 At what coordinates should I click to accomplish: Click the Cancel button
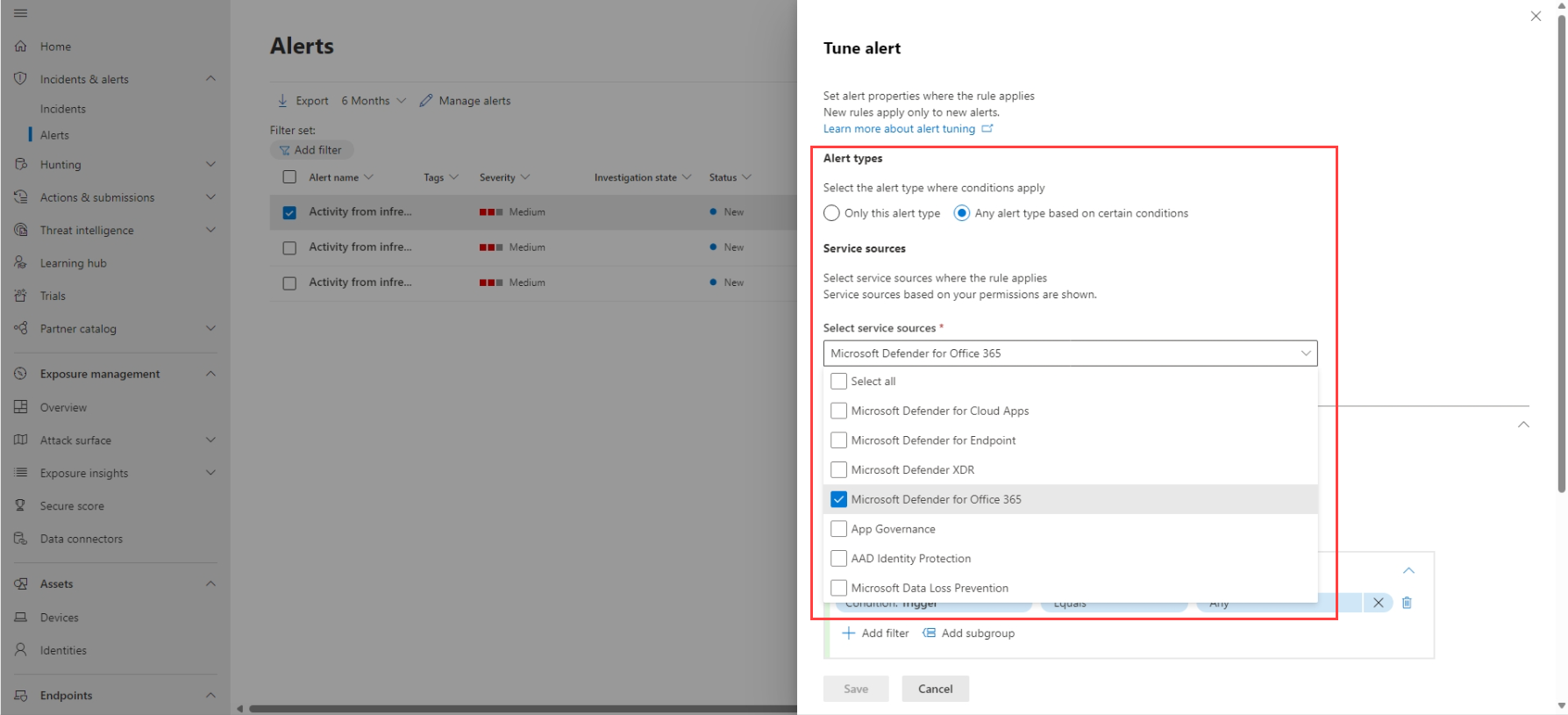coord(935,689)
